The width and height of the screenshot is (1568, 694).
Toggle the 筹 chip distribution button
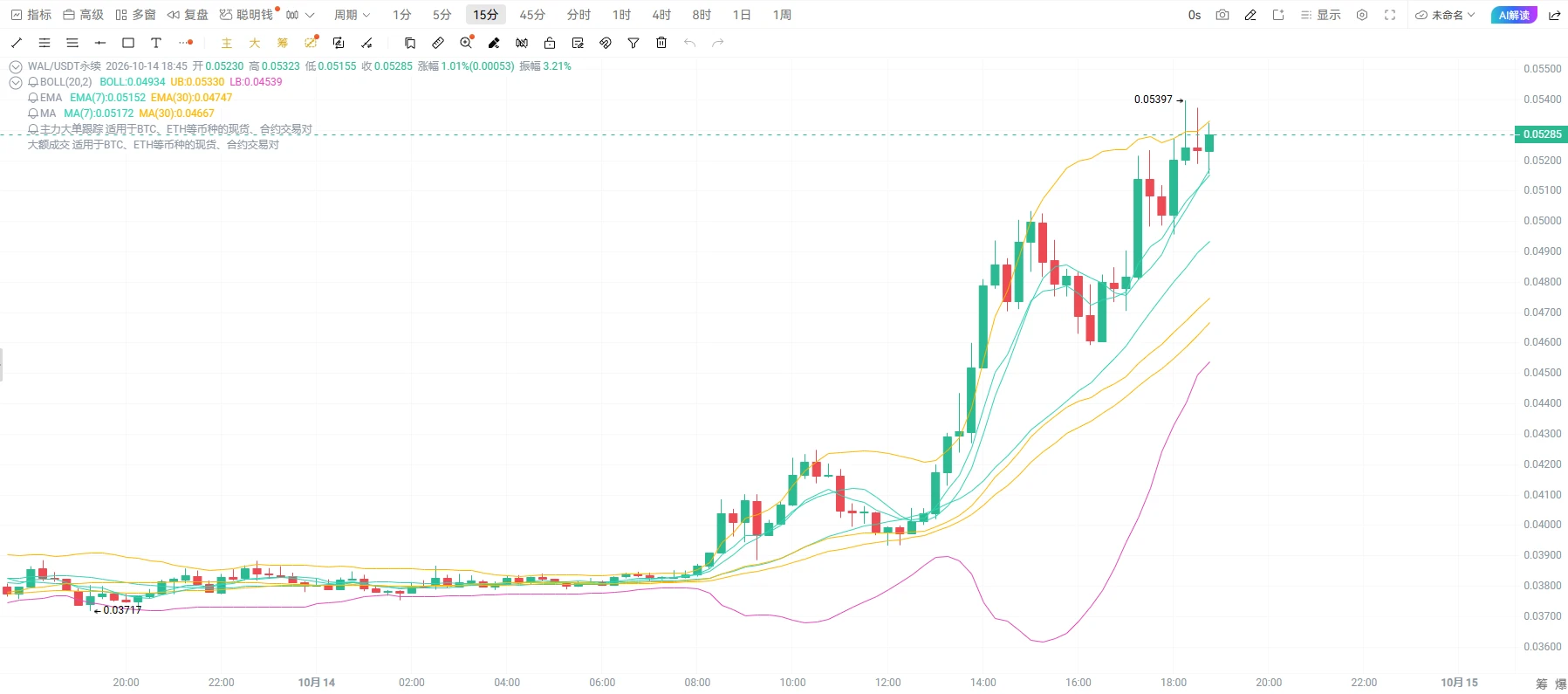[x=283, y=43]
